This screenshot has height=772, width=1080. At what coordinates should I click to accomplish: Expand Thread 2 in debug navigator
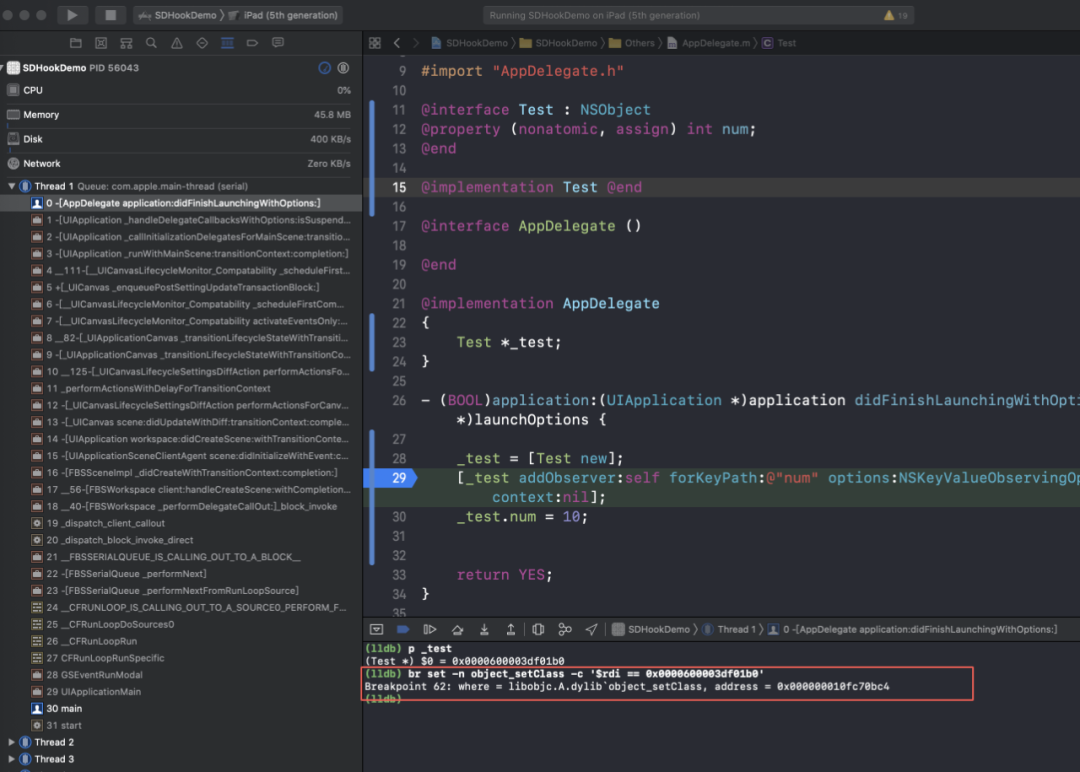[x=12, y=742]
